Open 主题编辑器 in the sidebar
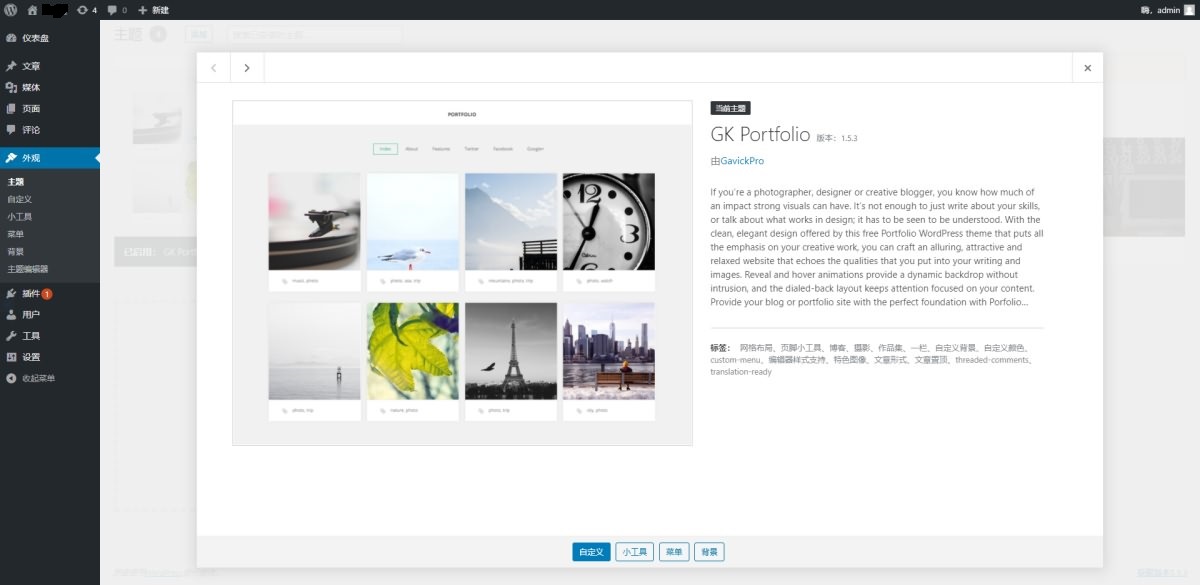The width and height of the screenshot is (1200, 585). pos(28,269)
